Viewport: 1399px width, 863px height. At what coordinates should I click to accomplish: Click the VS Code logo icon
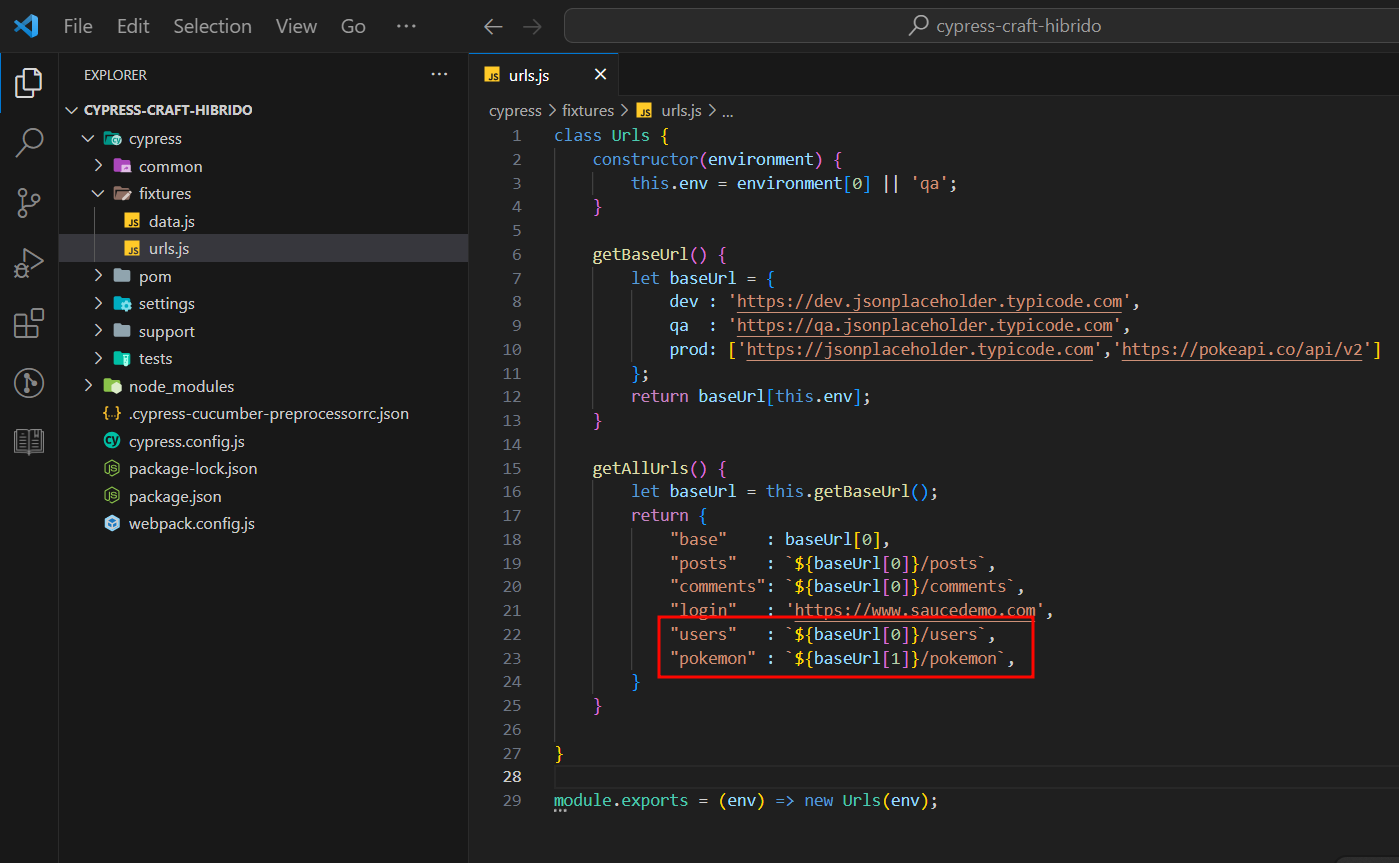pos(26,26)
